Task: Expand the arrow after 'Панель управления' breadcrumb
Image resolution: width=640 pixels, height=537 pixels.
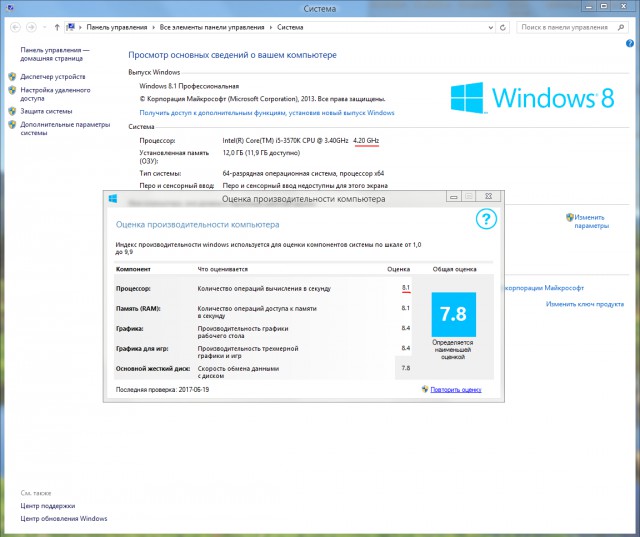Action: point(153,27)
